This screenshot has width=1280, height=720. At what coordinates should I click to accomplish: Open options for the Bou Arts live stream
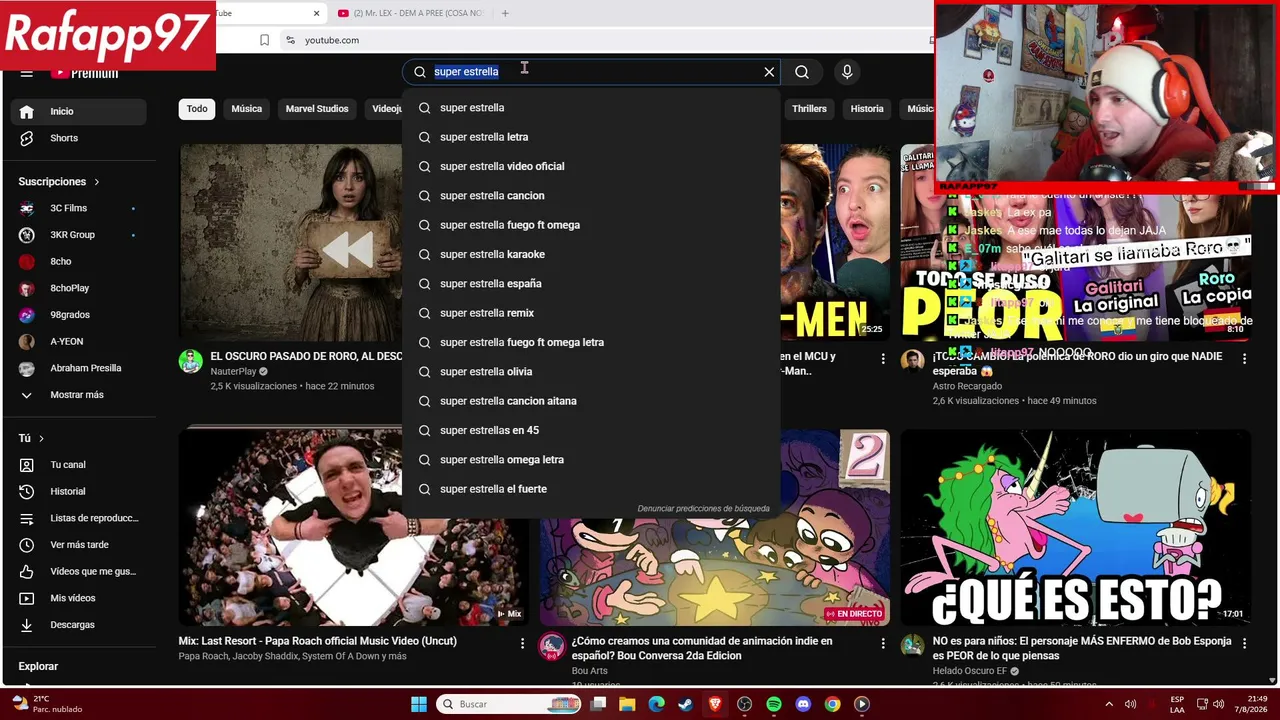tap(883, 643)
